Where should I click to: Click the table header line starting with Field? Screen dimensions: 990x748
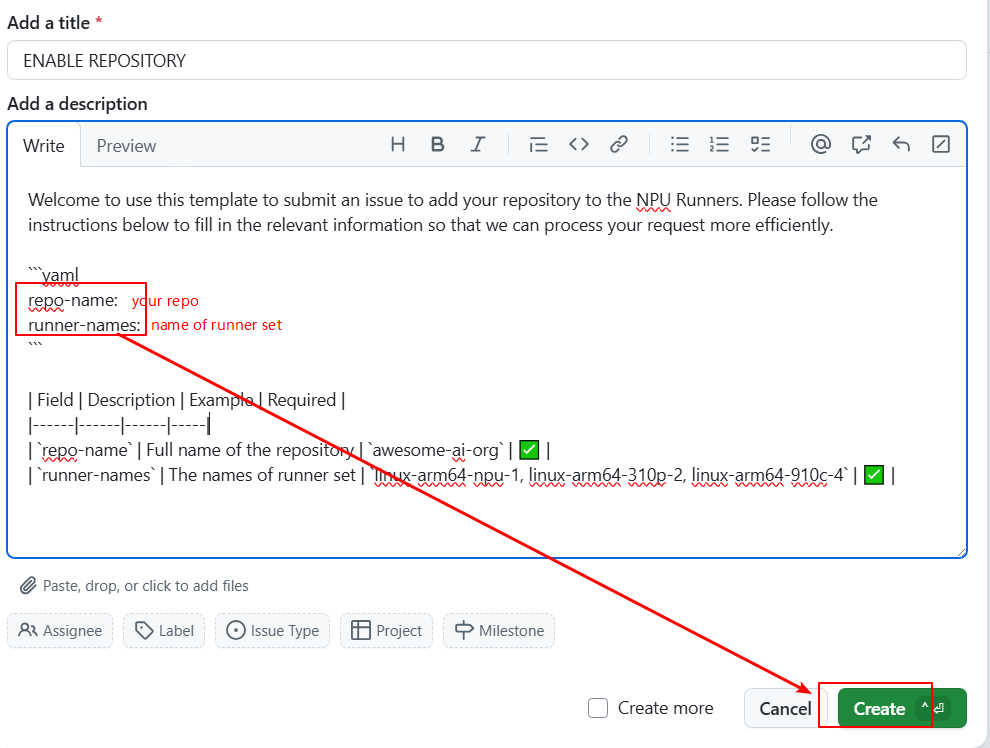[186, 400]
